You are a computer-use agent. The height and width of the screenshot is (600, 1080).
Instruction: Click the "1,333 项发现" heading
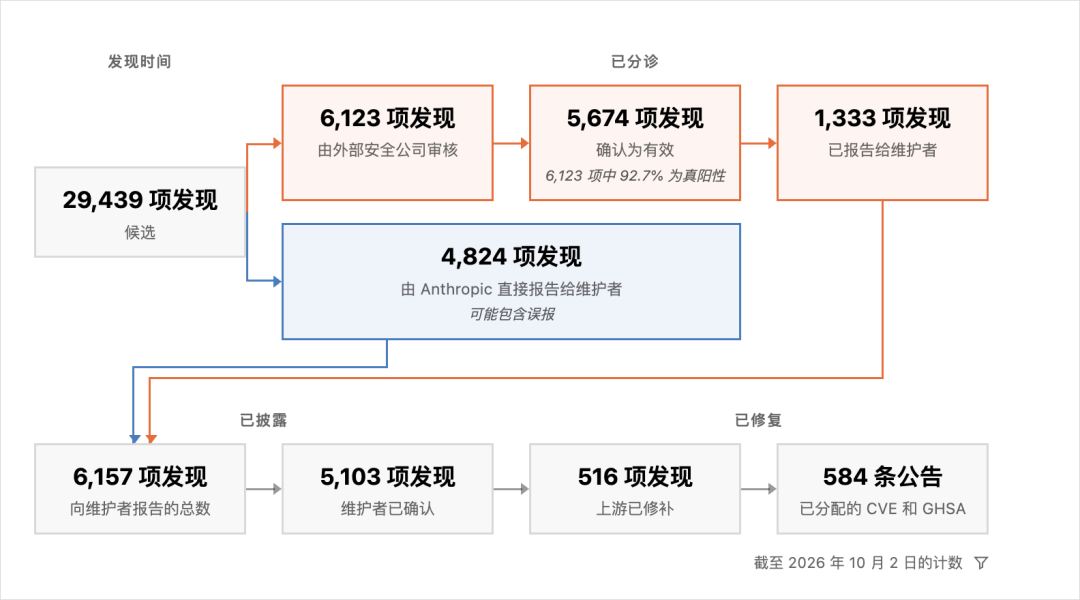coord(882,118)
